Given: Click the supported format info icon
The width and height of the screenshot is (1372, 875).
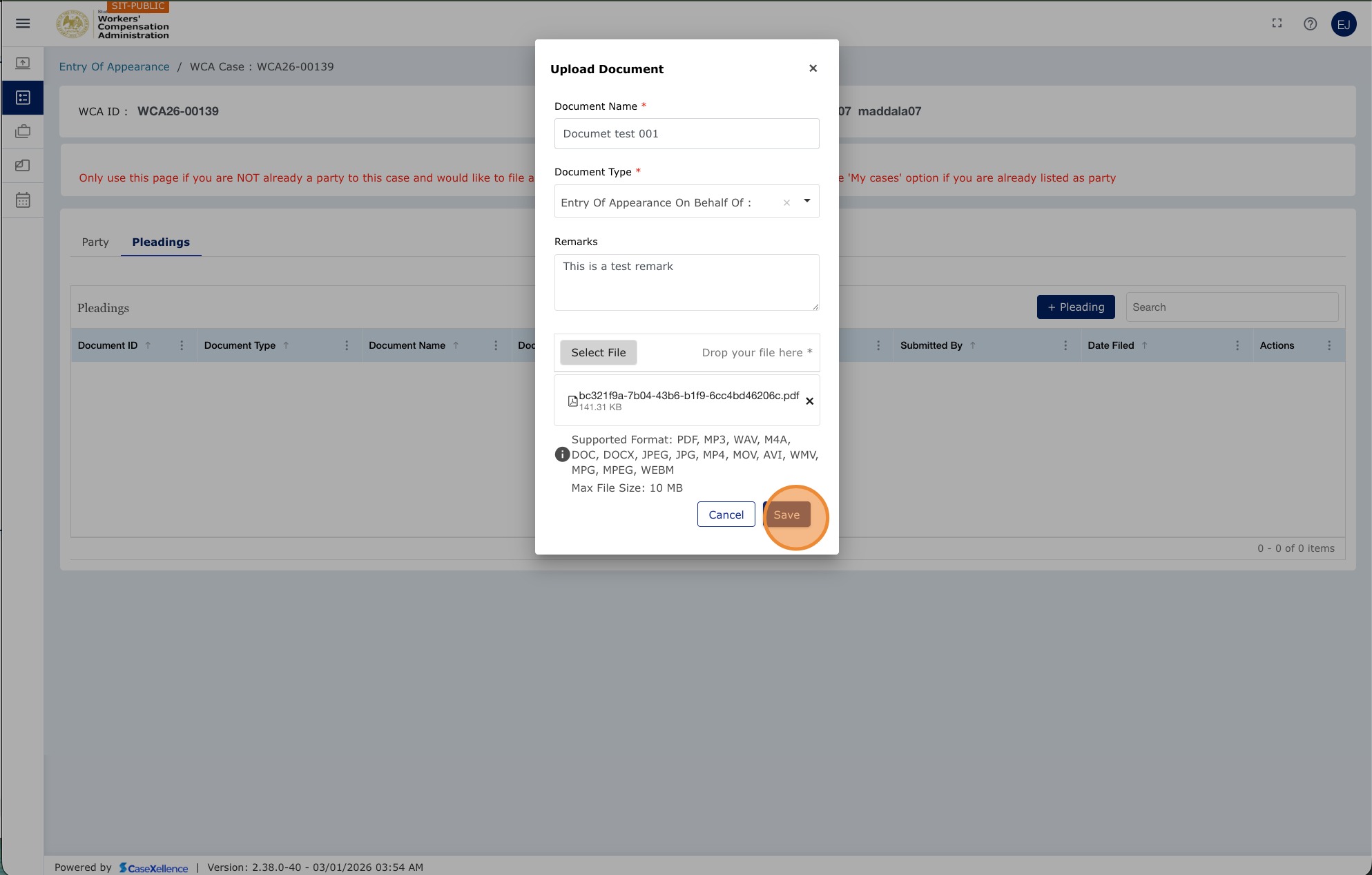Looking at the screenshot, I should 562,454.
